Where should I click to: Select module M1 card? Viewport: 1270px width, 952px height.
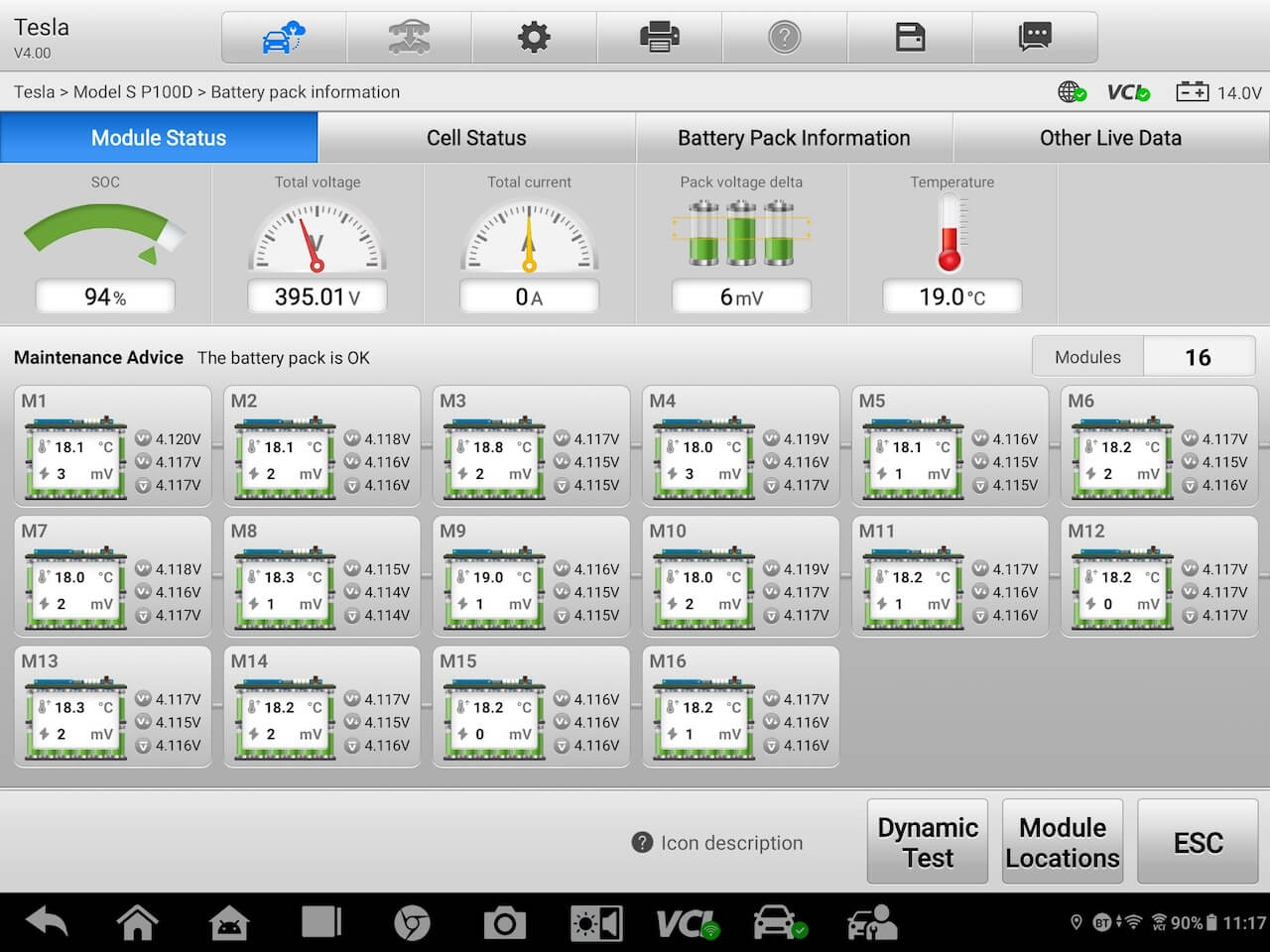click(x=112, y=445)
